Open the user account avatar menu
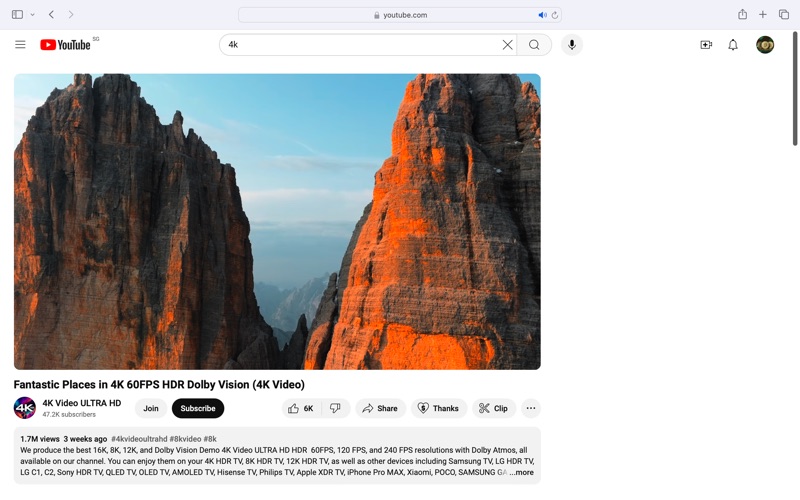The width and height of the screenshot is (800, 500). (765, 45)
